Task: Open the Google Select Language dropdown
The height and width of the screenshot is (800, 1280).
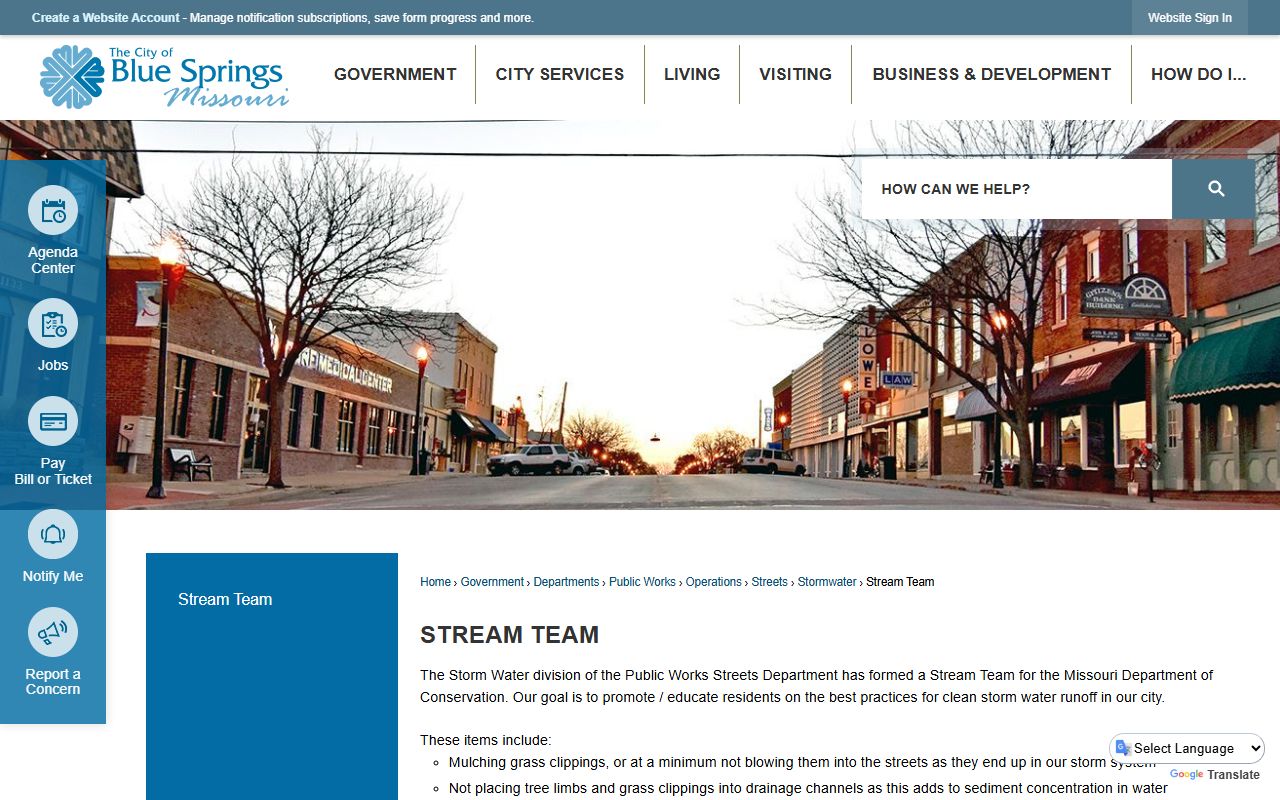Action: pyautogui.click(x=1187, y=748)
